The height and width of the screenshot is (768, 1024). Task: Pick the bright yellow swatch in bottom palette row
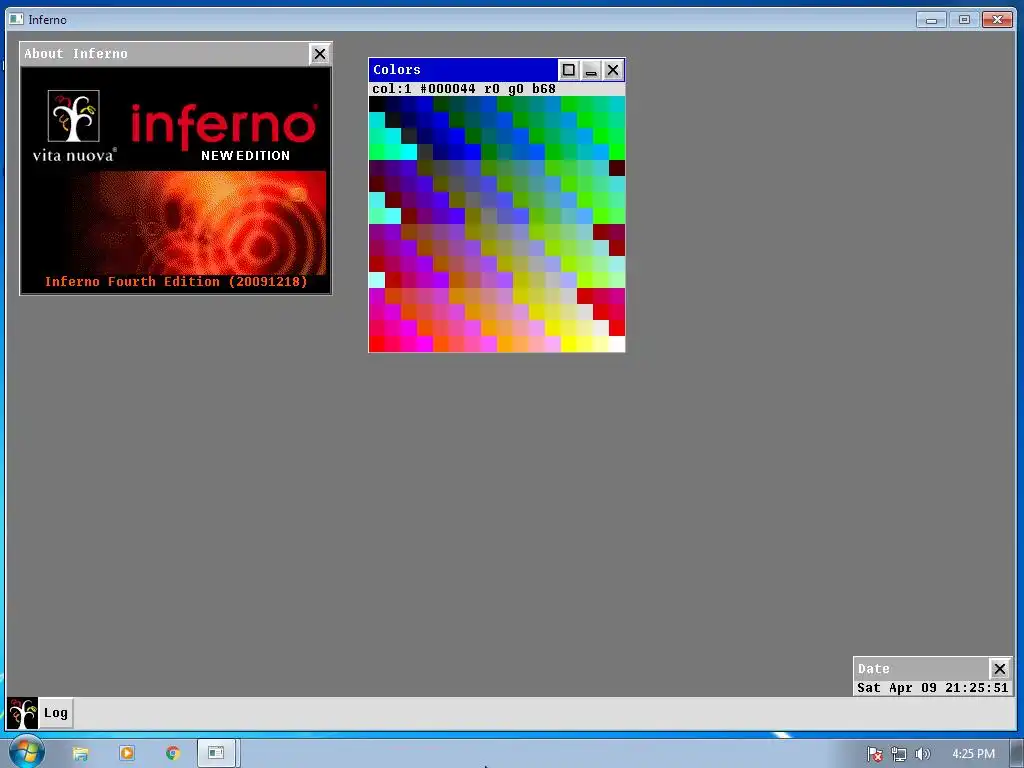pyautogui.click(x=569, y=344)
